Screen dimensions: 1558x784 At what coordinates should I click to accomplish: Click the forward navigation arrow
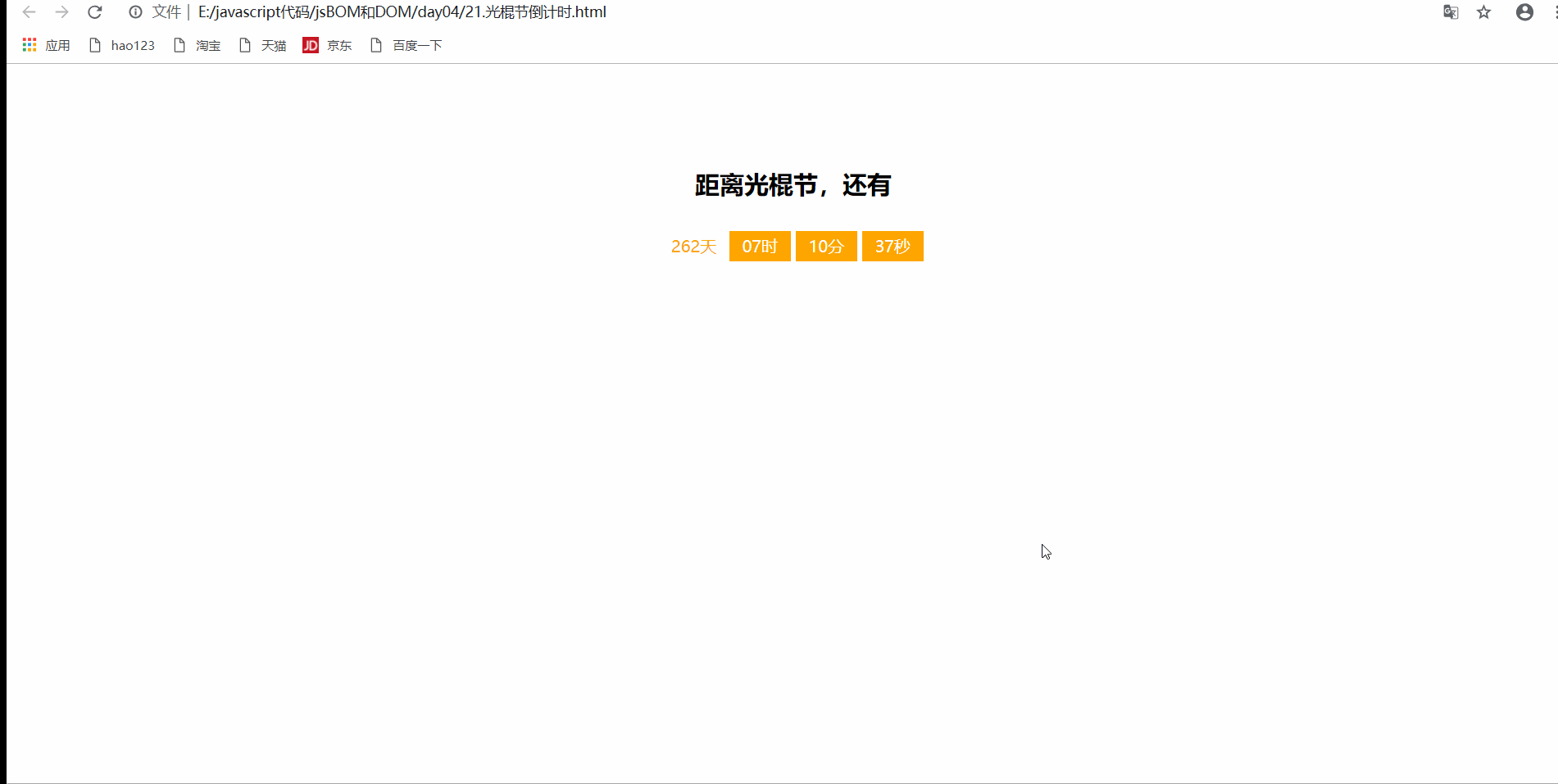[61, 11]
